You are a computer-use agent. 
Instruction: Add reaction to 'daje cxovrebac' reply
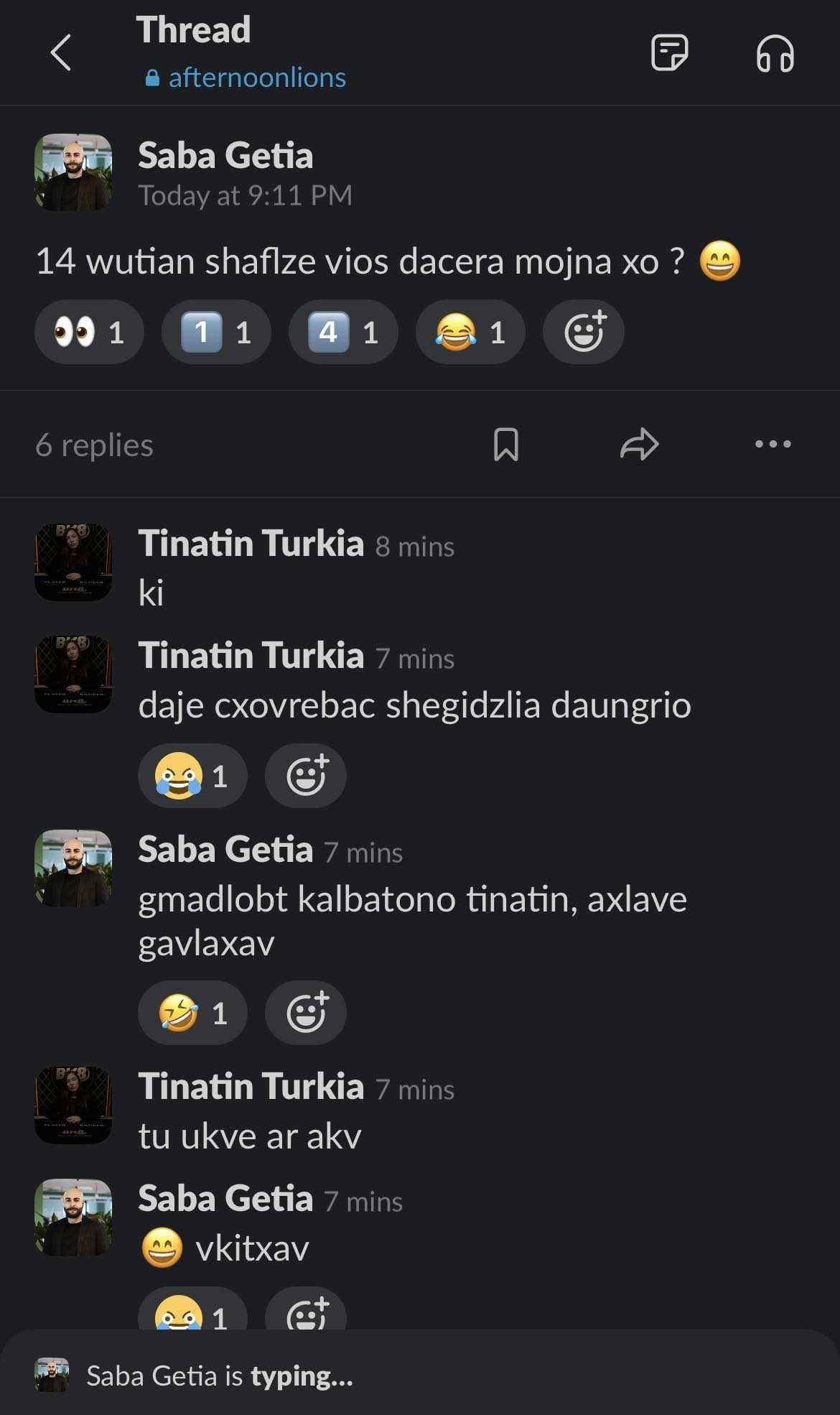pos(306,776)
